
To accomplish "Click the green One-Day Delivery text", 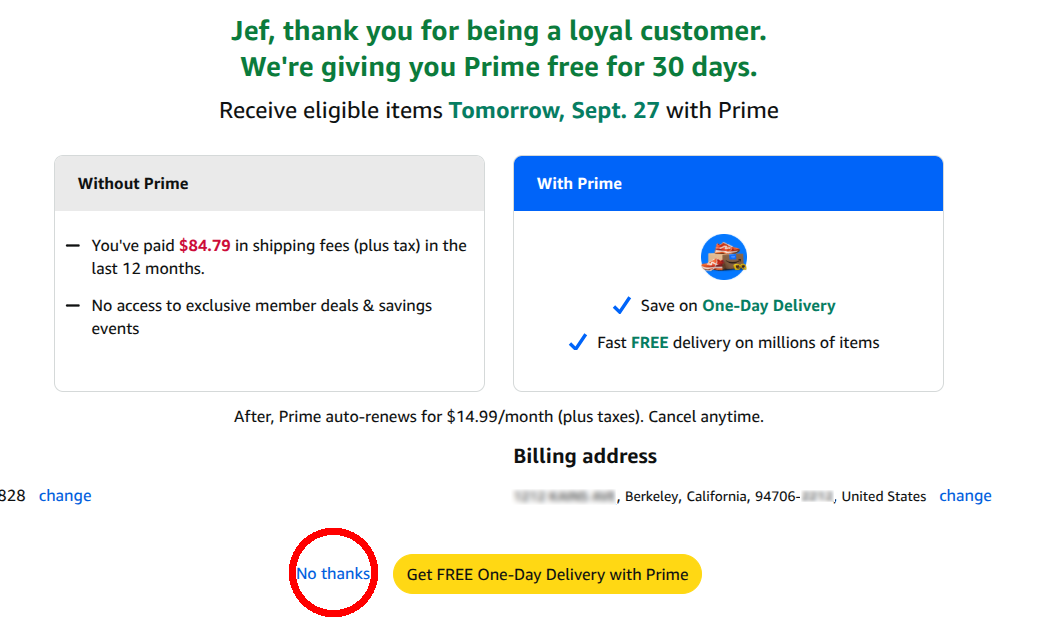I will pyautogui.click(x=768, y=306).
